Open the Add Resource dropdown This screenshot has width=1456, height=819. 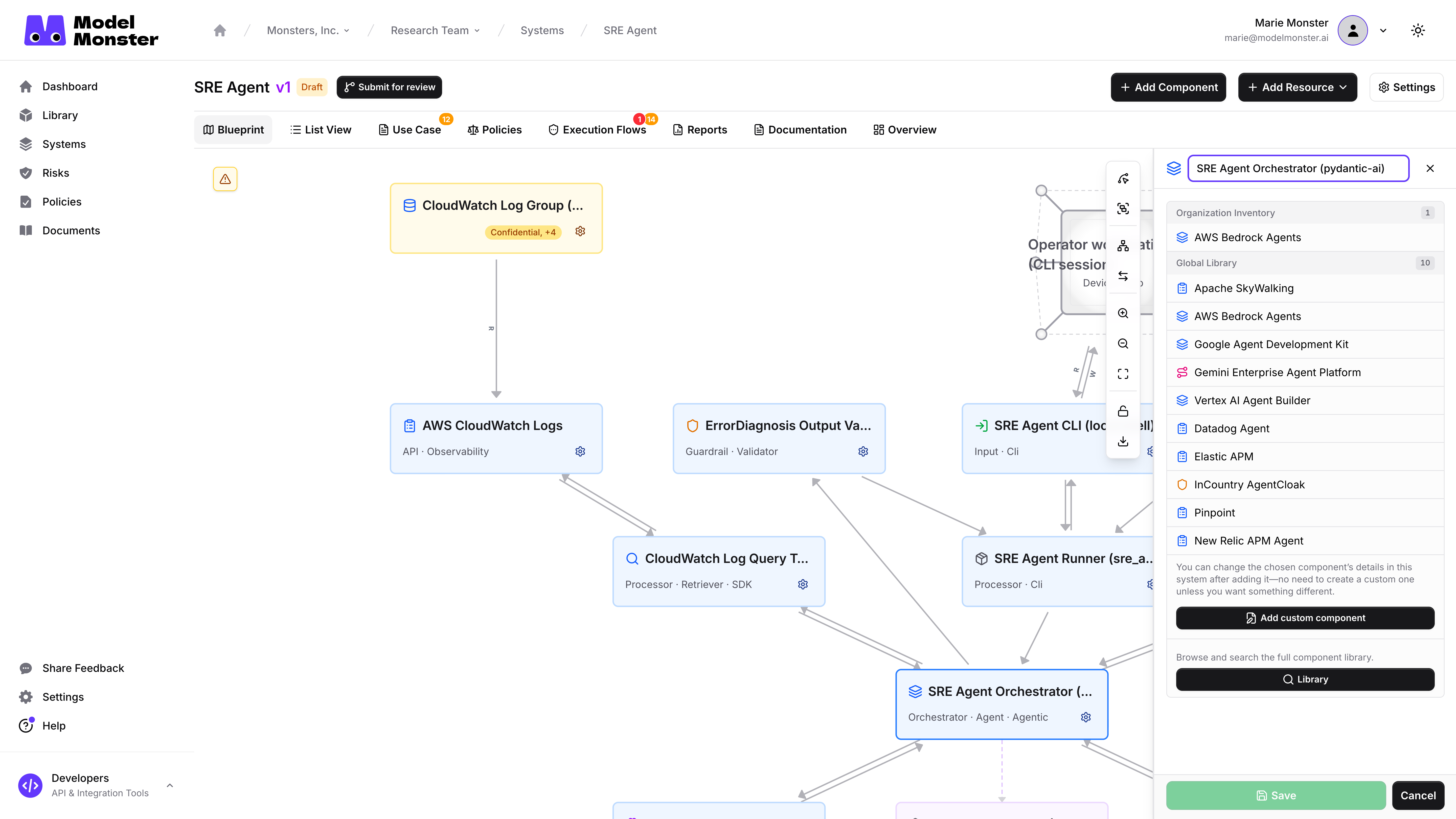pyautogui.click(x=1297, y=87)
